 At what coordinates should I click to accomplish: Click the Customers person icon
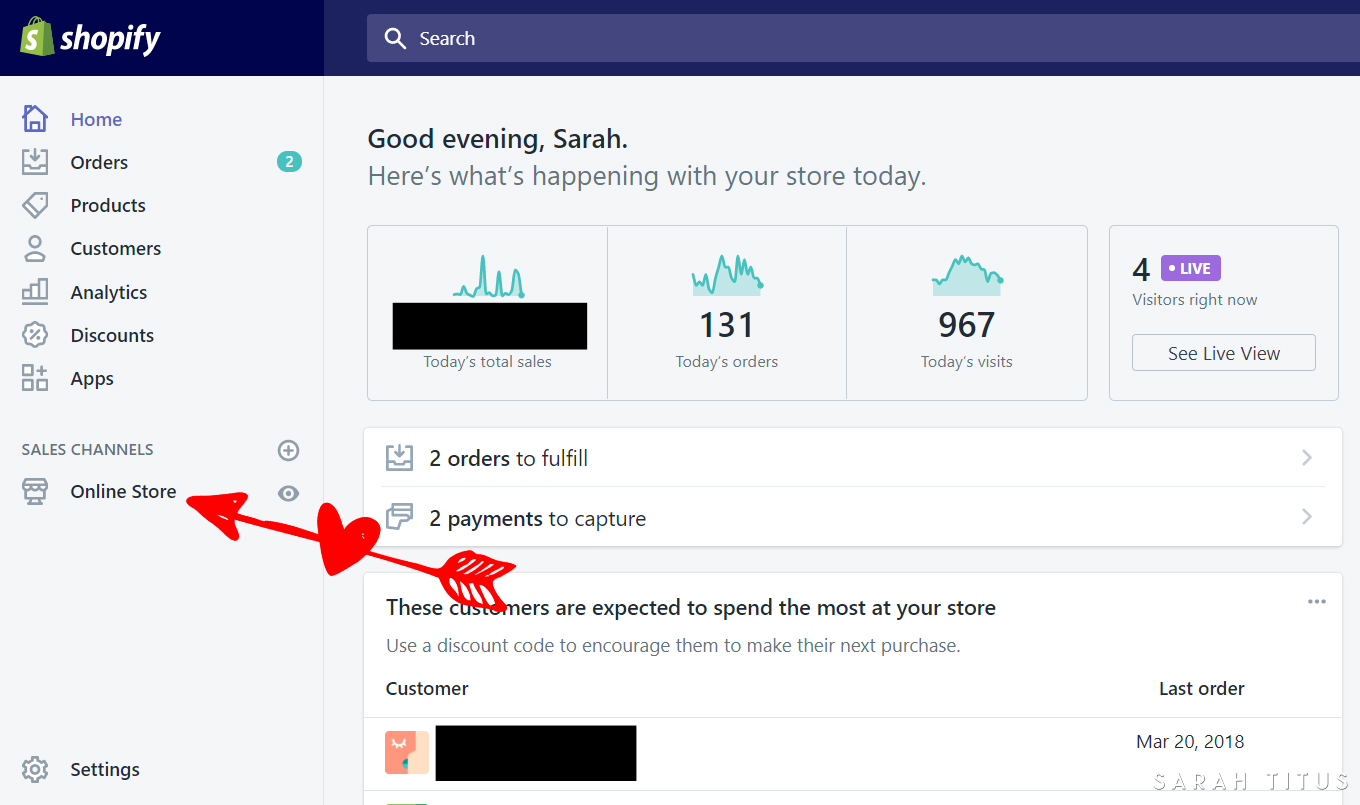(35, 248)
